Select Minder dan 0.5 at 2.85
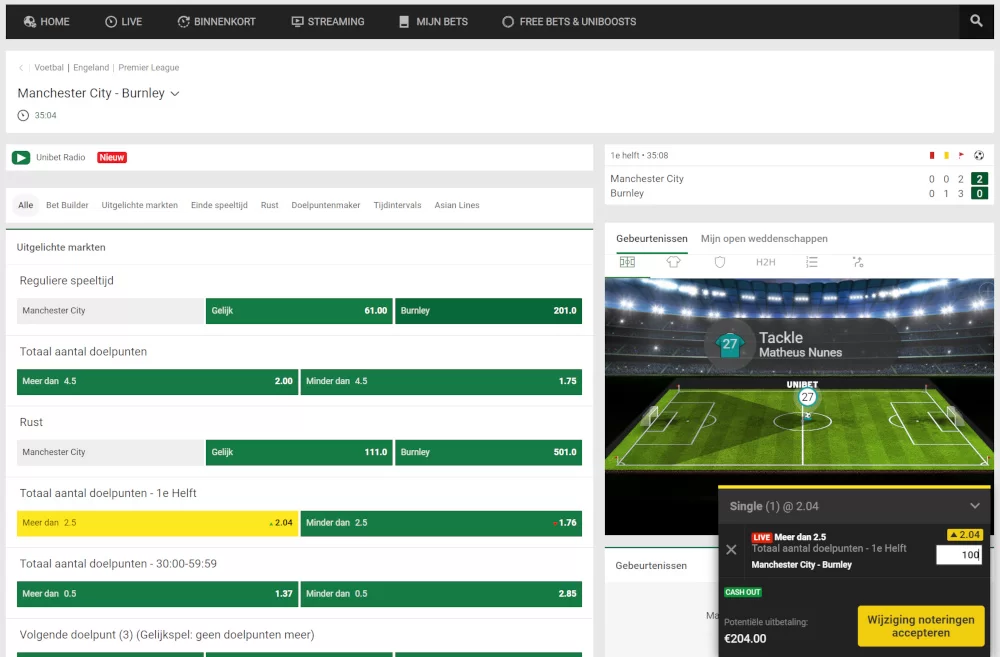The height and width of the screenshot is (657, 1000). tap(441, 594)
